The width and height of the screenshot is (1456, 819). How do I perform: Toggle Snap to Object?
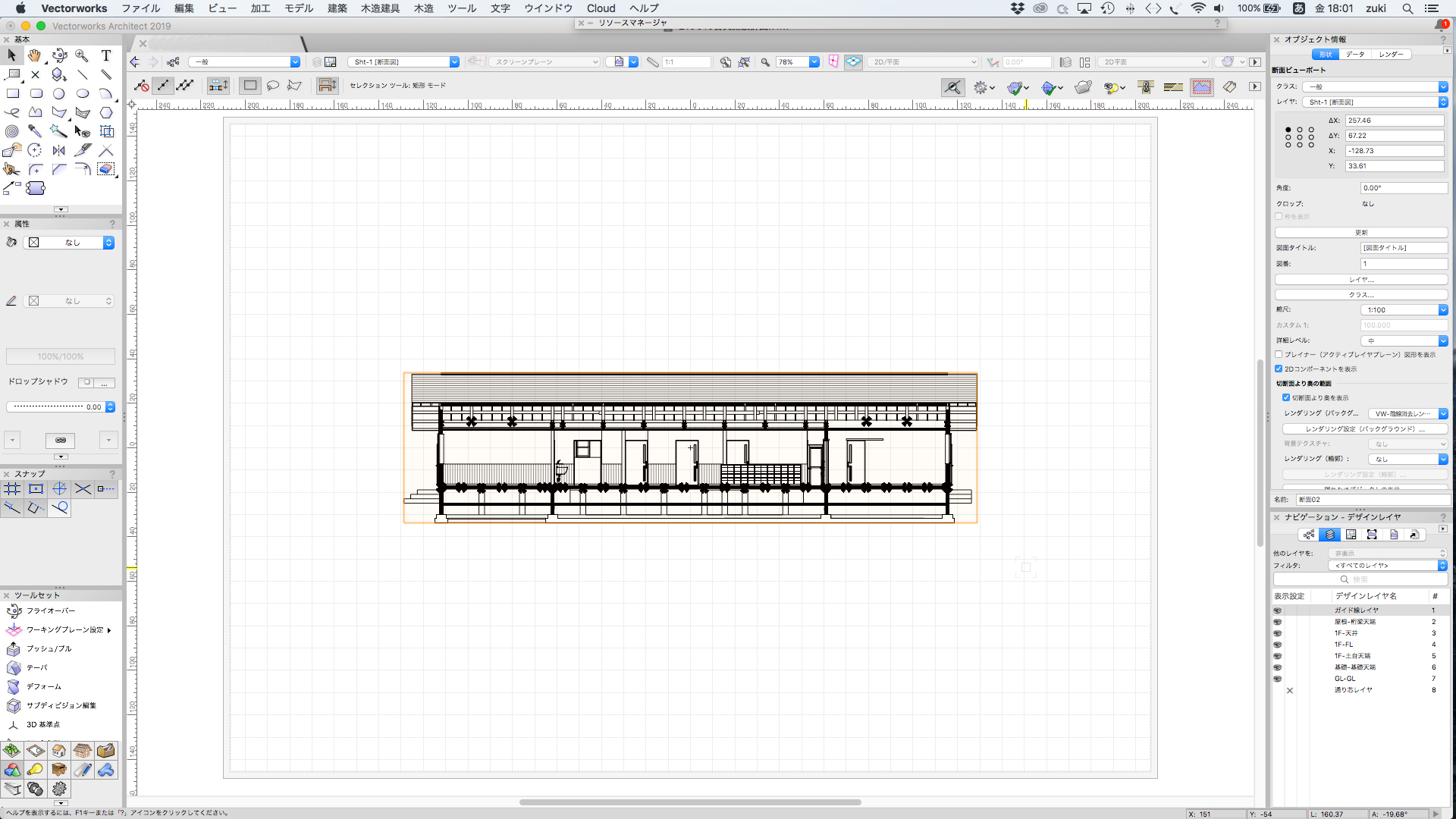(x=36, y=489)
